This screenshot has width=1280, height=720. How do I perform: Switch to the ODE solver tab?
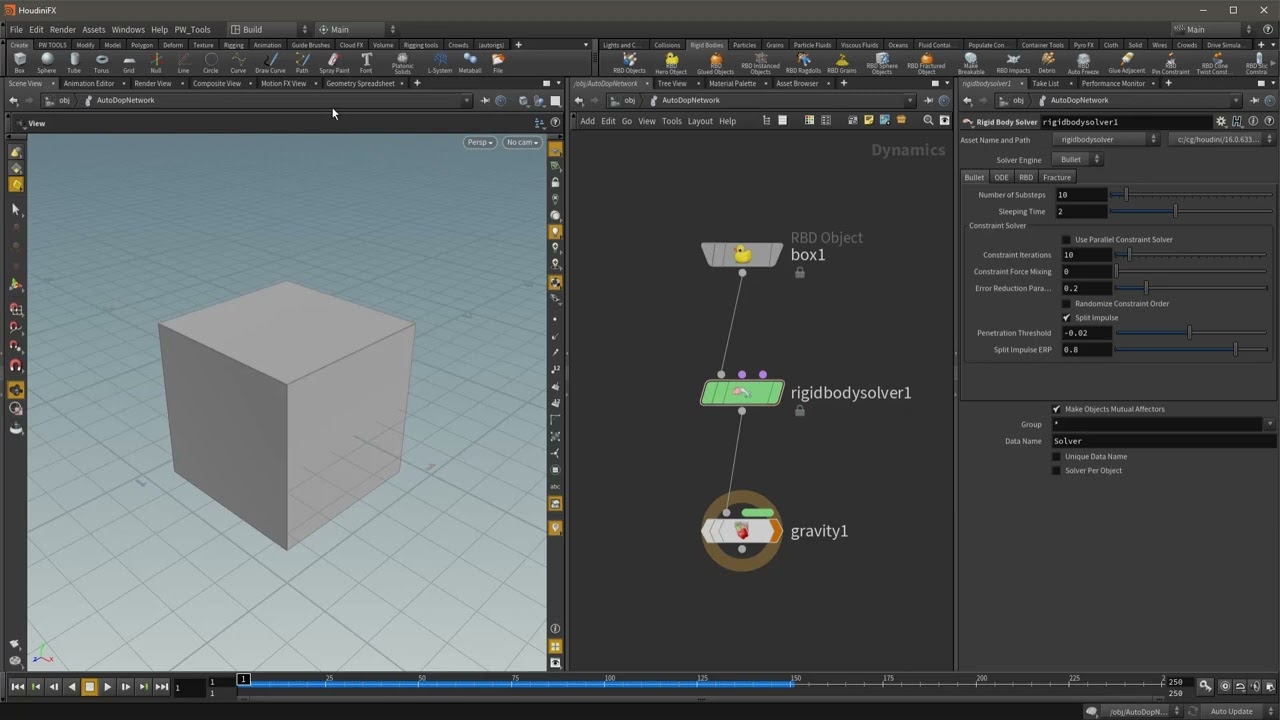tap(1001, 178)
